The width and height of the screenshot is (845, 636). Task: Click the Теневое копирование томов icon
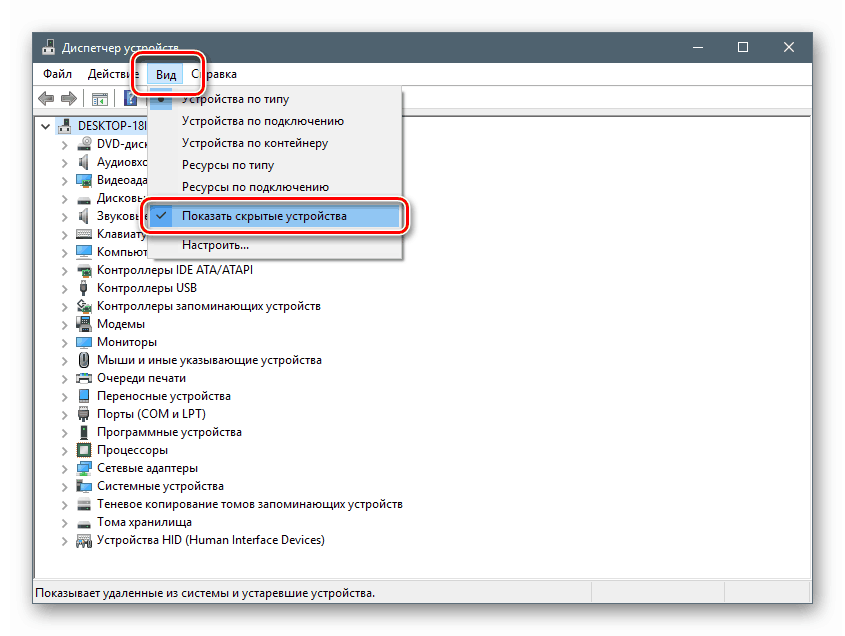pyautogui.click(x=84, y=504)
